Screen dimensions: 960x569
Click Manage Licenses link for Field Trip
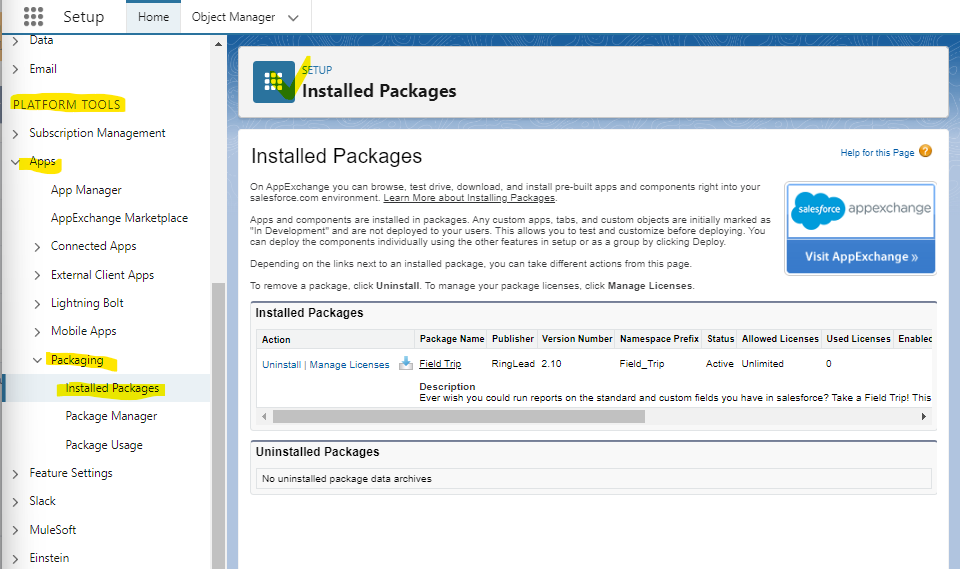pos(349,364)
